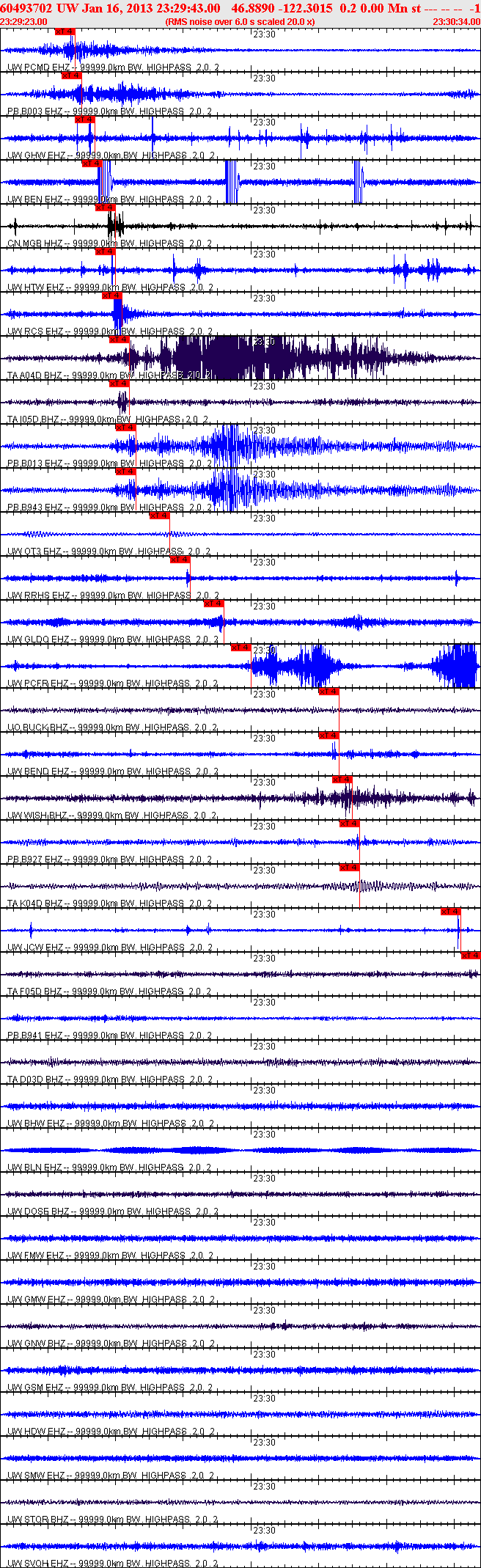Select the "UW HDW EHZ" station label
This screenshot has width=481, height=1568.
[x=37, y=1432]
